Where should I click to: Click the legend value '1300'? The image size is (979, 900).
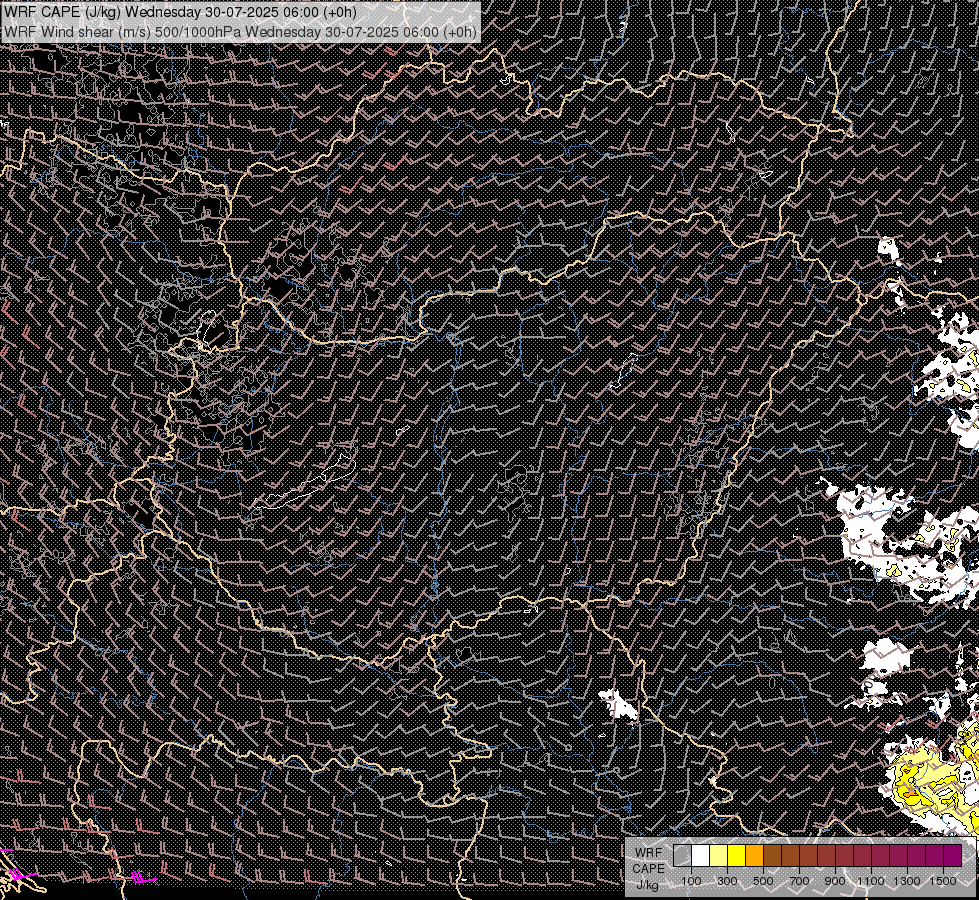[907, 881]
